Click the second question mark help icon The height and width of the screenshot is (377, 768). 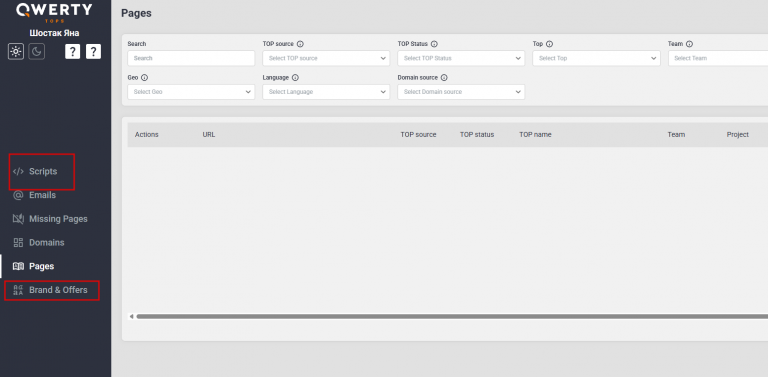click(94, 51)
